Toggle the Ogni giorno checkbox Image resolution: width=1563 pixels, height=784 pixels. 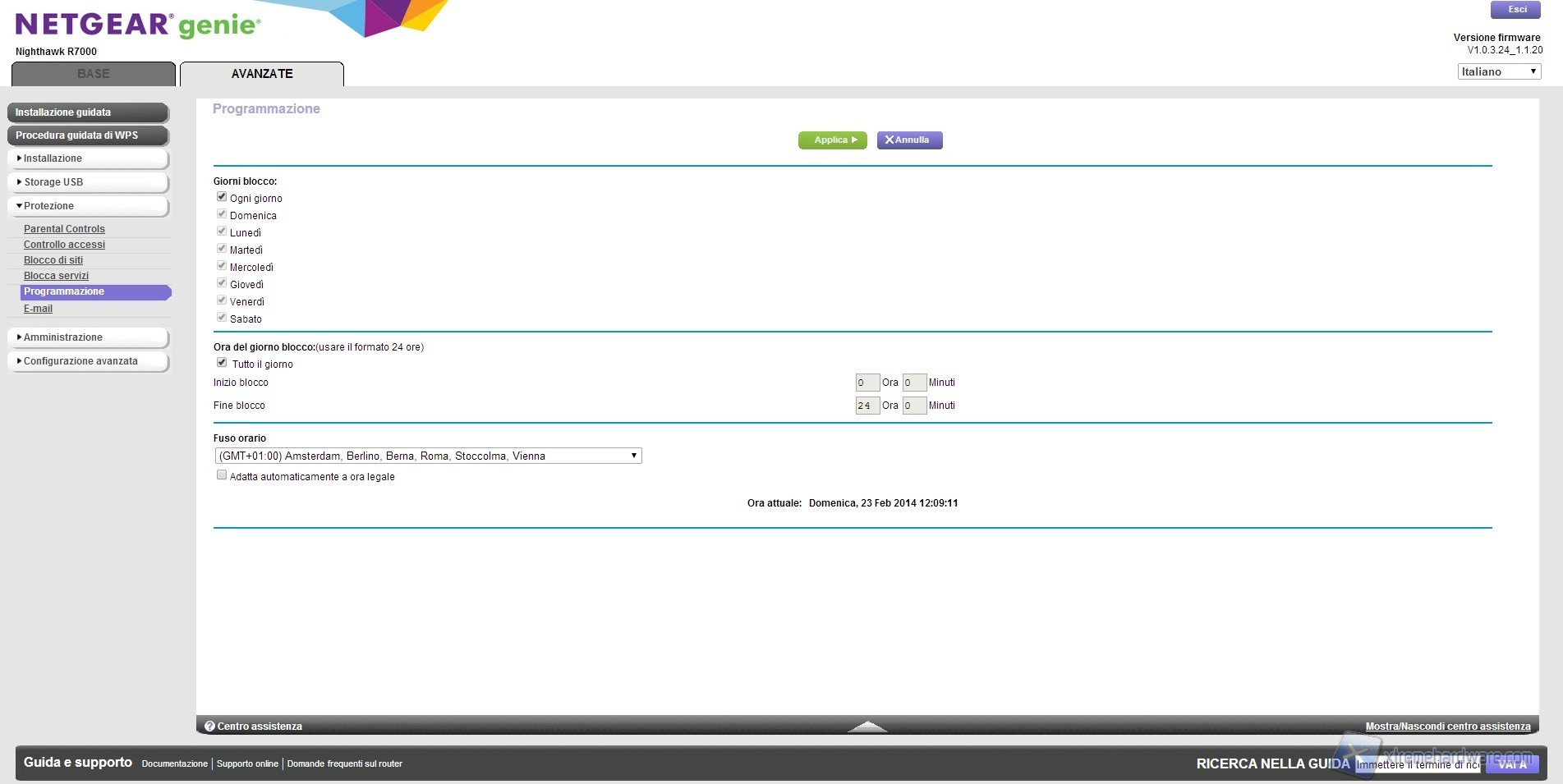[222, 197]
